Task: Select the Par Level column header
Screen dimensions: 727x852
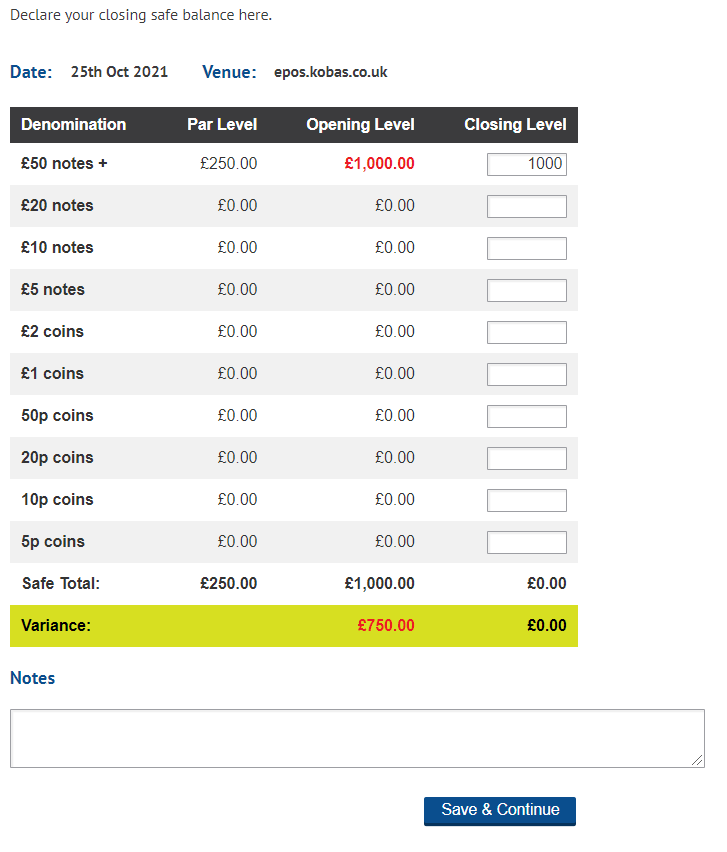Action: pos(222,125)
